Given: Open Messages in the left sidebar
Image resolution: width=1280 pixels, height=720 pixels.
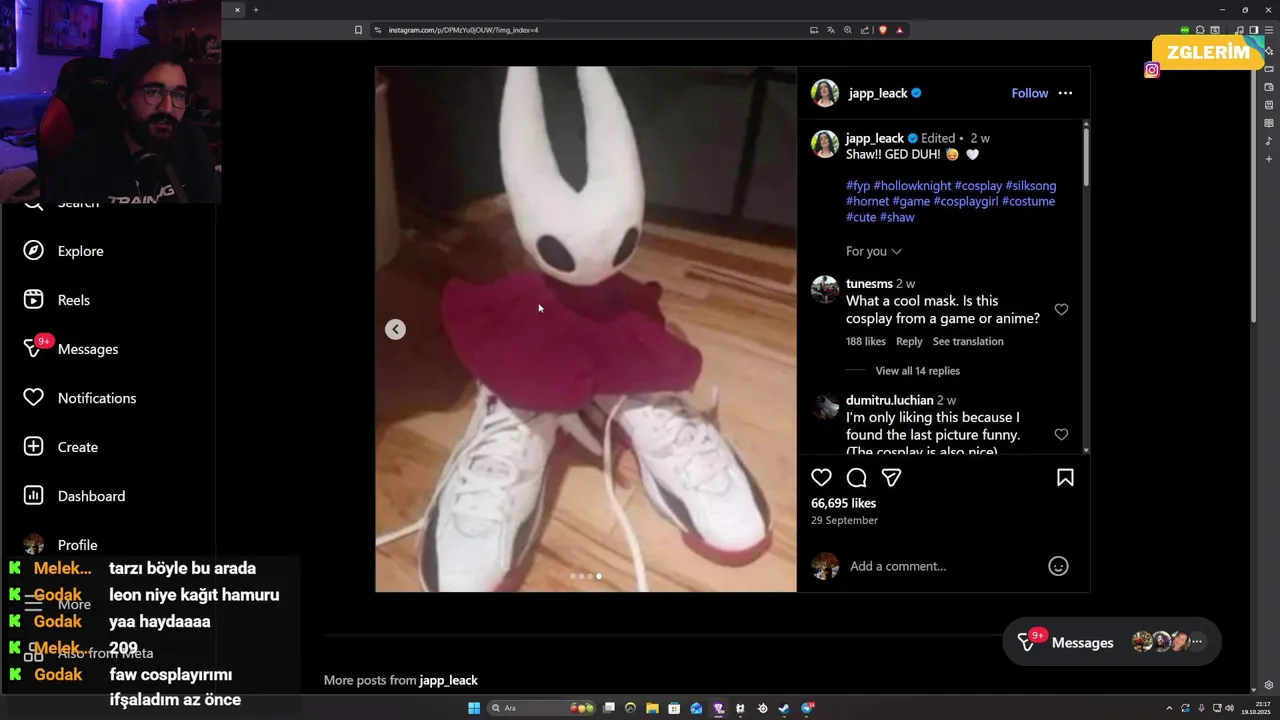Looking at the screenshot, I should click(x=71, y=349).
